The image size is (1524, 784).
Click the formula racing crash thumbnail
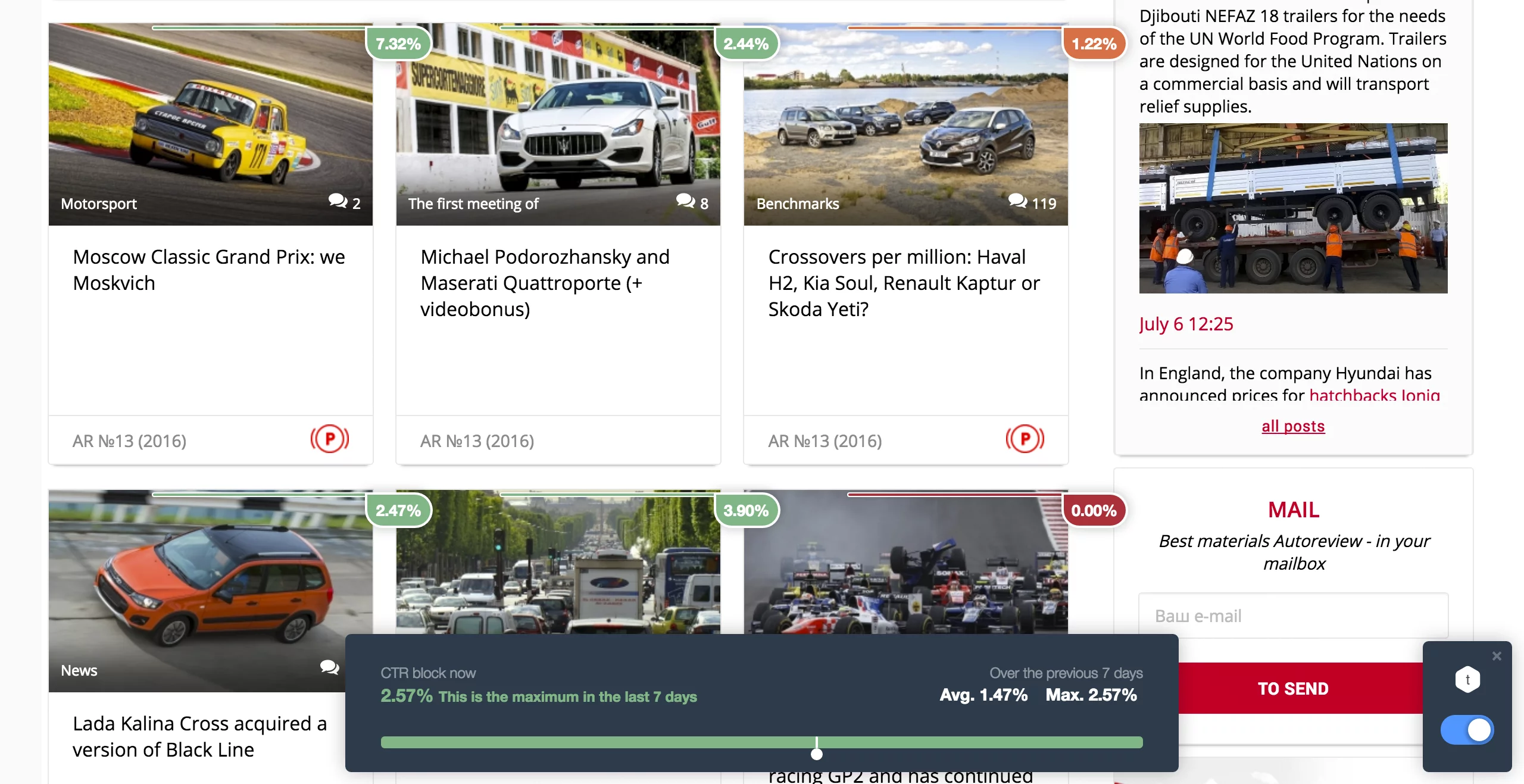click(x=905, y=563)
